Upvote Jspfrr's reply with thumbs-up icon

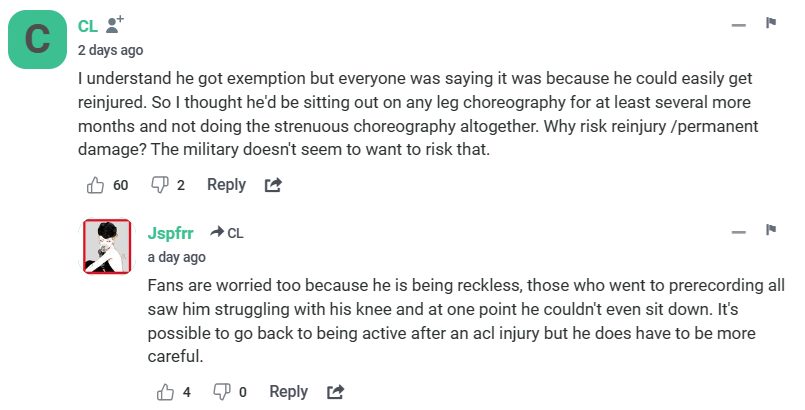[166, 392]
